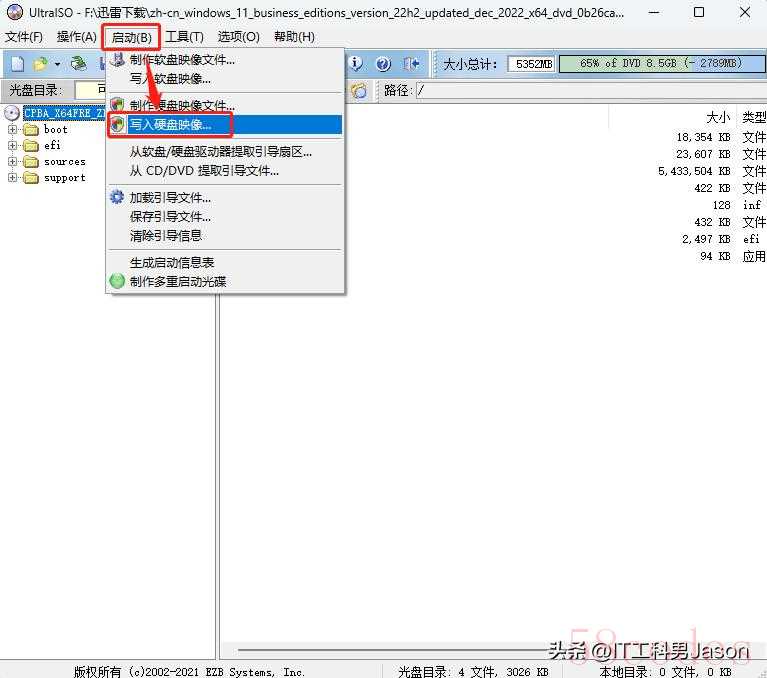Click the folder icon left of 路径 label
Viewport: 767px width, 678px height.
(359, 90)
